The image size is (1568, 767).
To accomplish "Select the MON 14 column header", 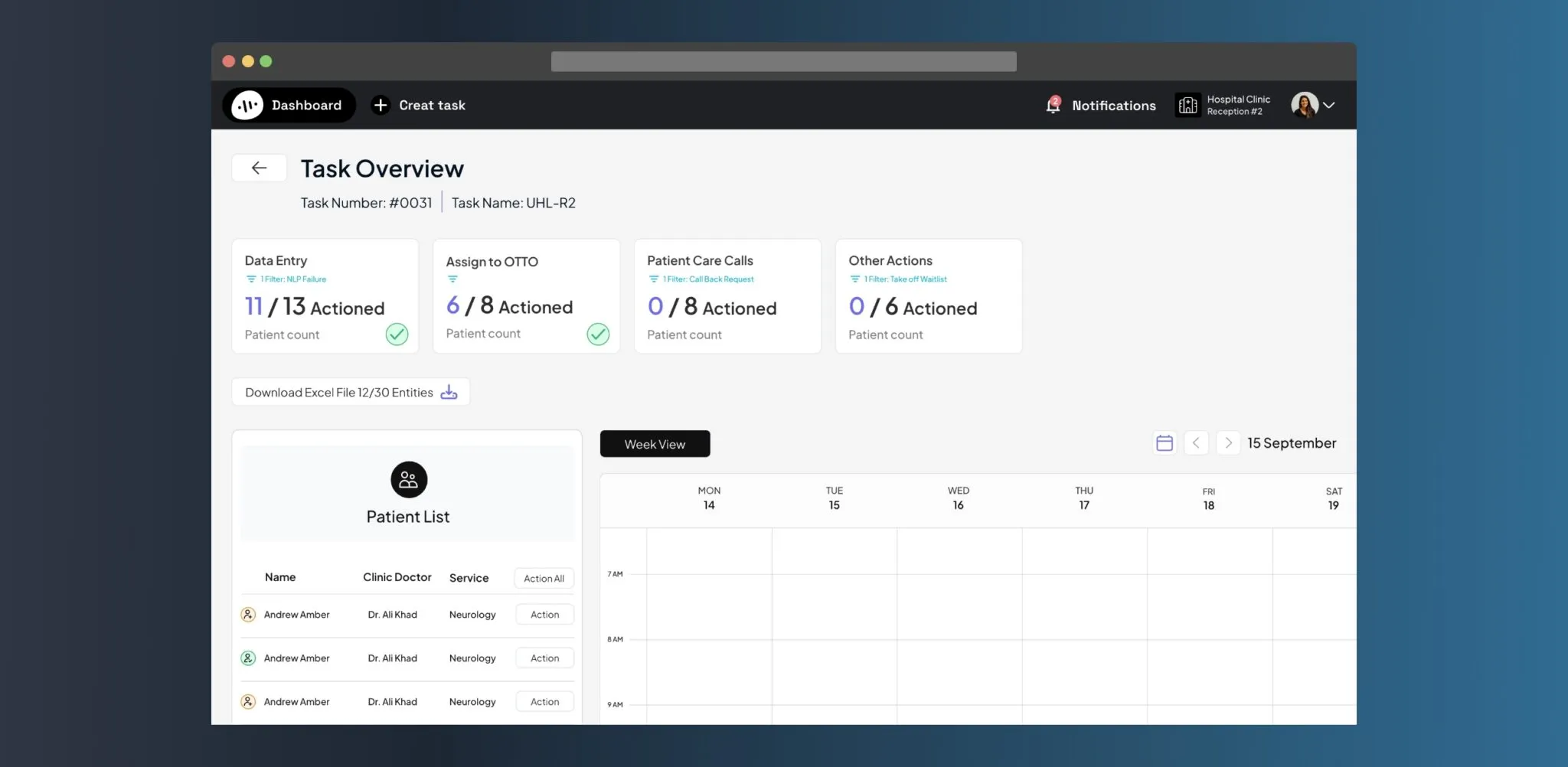I will pyautogui.click(x=709, y=498).
